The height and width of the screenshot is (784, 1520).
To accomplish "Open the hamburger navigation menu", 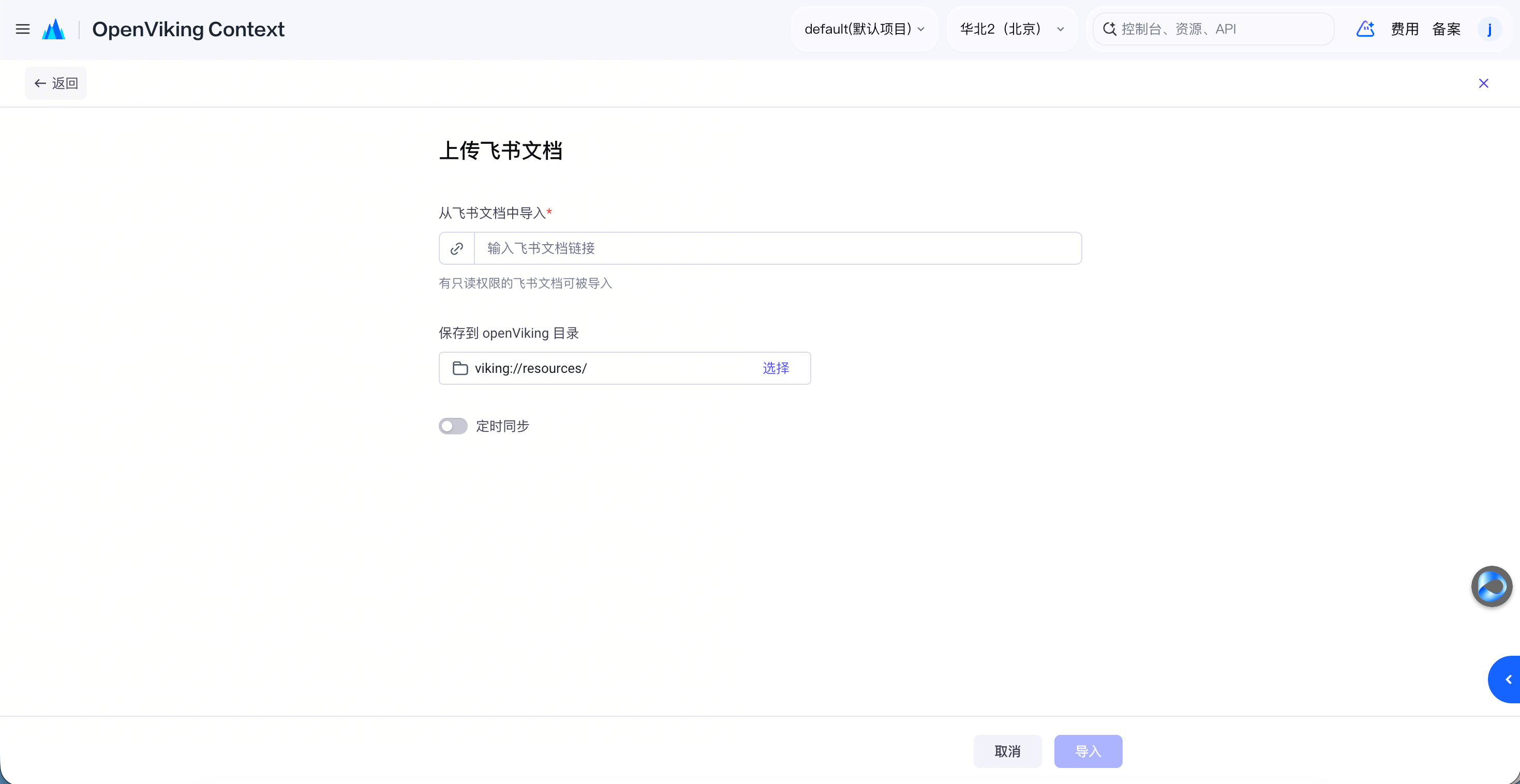I will pos(22,29).
